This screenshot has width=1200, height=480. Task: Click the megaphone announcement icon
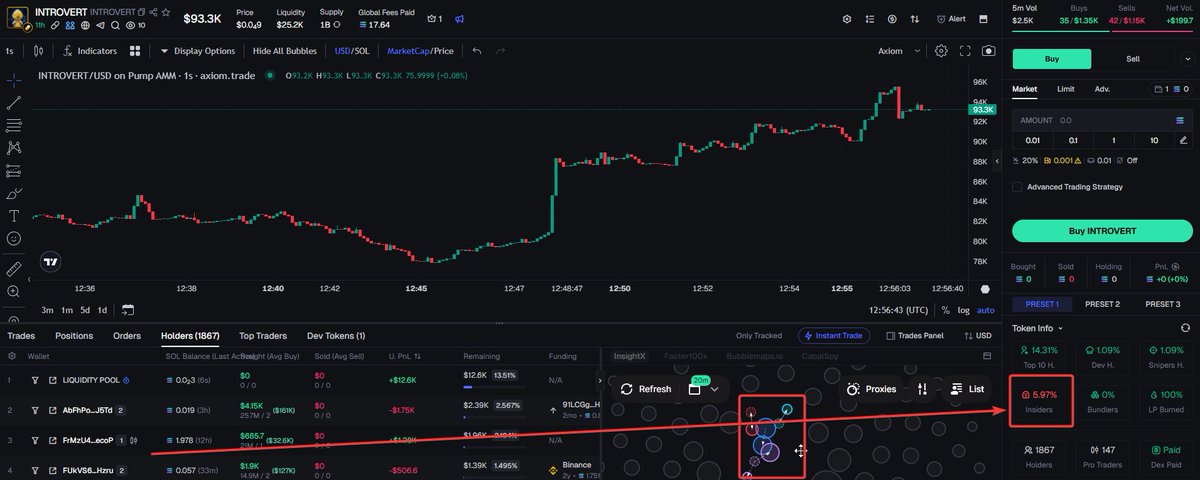pos(459,18)
